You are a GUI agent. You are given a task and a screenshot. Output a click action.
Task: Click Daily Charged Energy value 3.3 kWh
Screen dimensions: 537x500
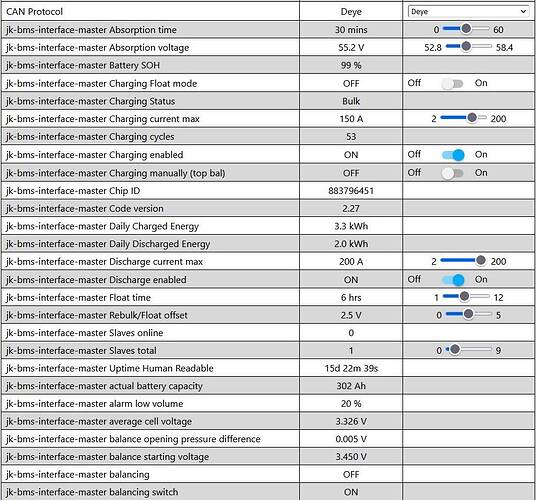pyautogui.click(x=351, y=226)
